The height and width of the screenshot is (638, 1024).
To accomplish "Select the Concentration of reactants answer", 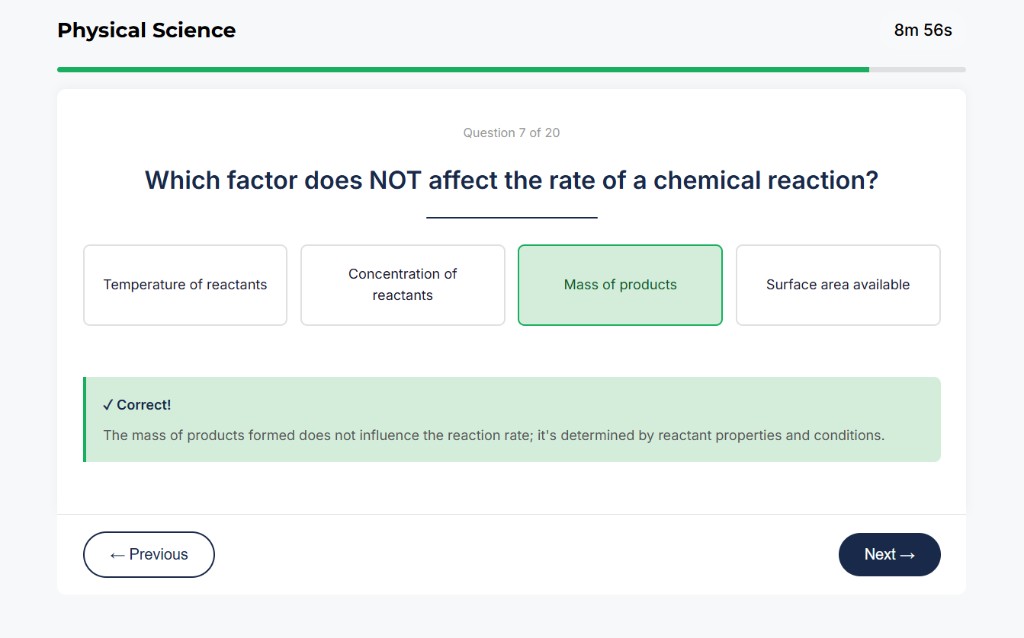I will pyautogui.click(x=402, y=285).
